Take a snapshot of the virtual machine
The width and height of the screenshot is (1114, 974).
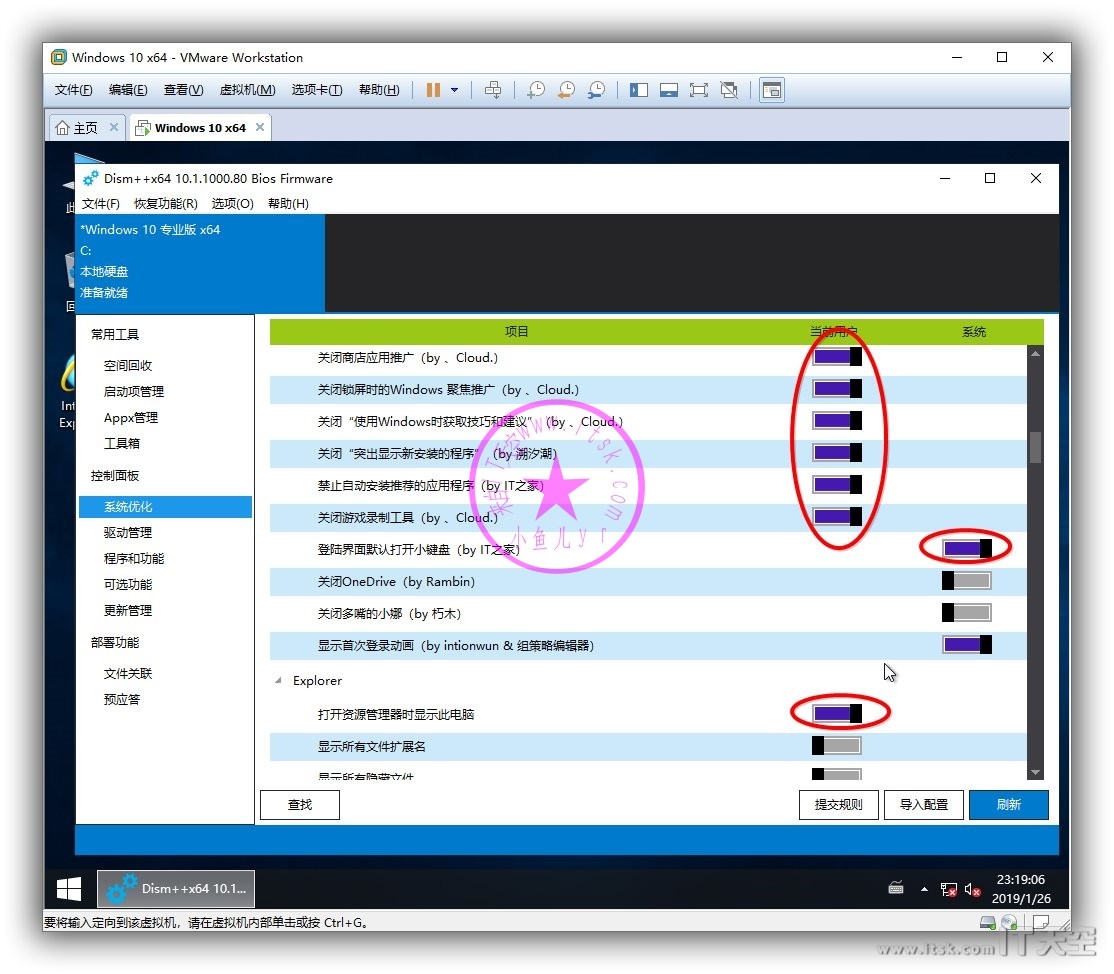pos(536,90)
